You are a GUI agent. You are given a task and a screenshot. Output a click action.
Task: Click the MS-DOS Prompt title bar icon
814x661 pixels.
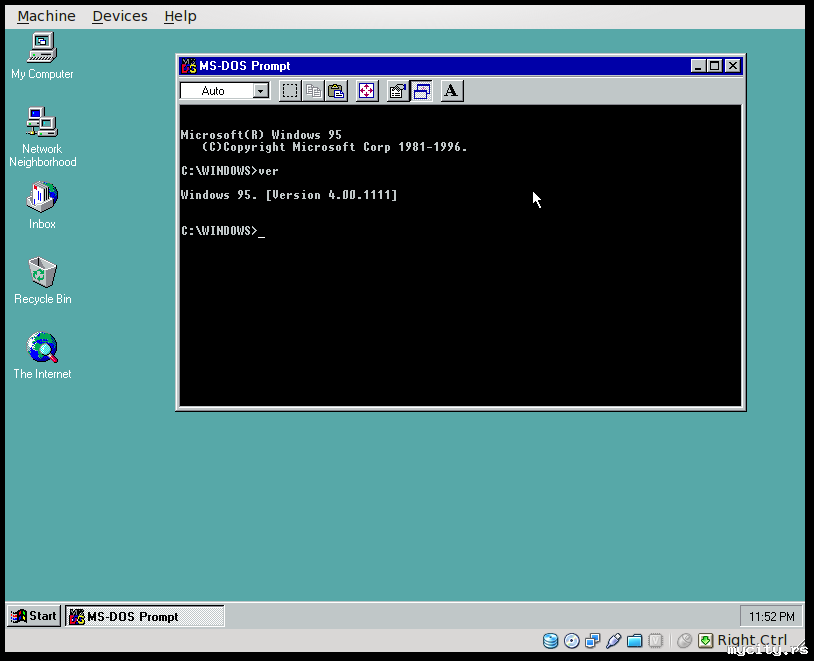point(188,66)
